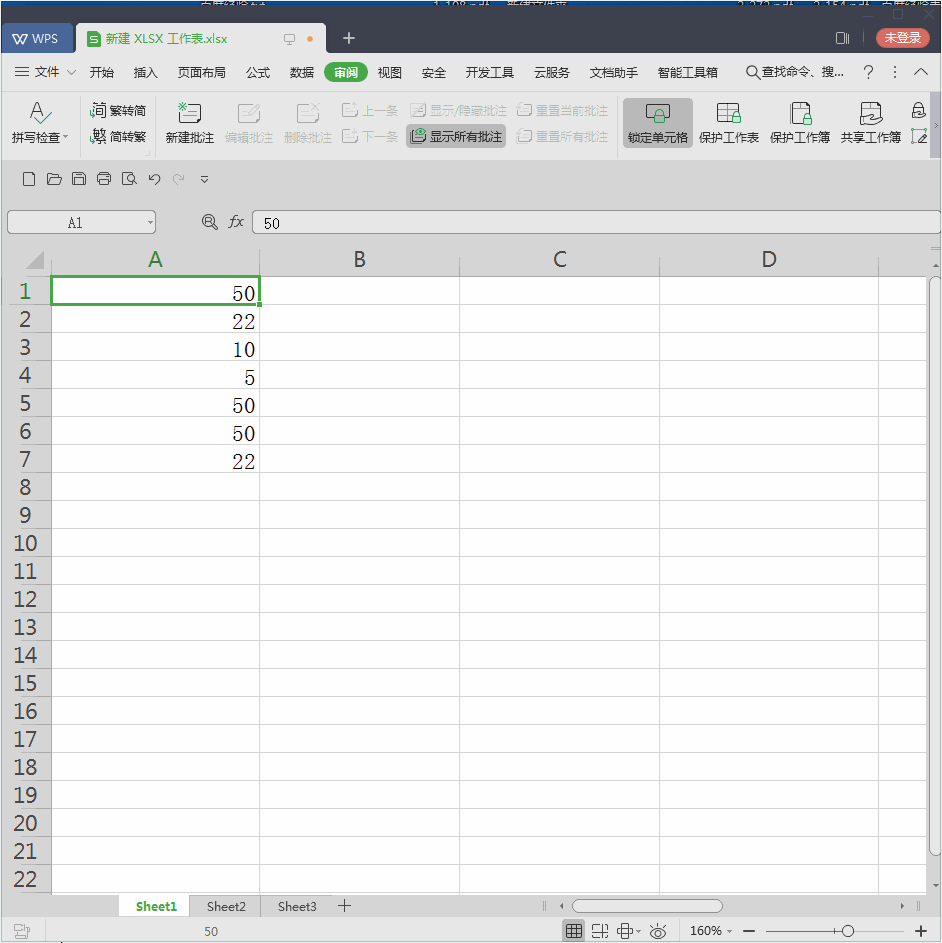Select the Sheet2 tab
The width and height of the screenshot is (942, 943).
click(226, 906)
